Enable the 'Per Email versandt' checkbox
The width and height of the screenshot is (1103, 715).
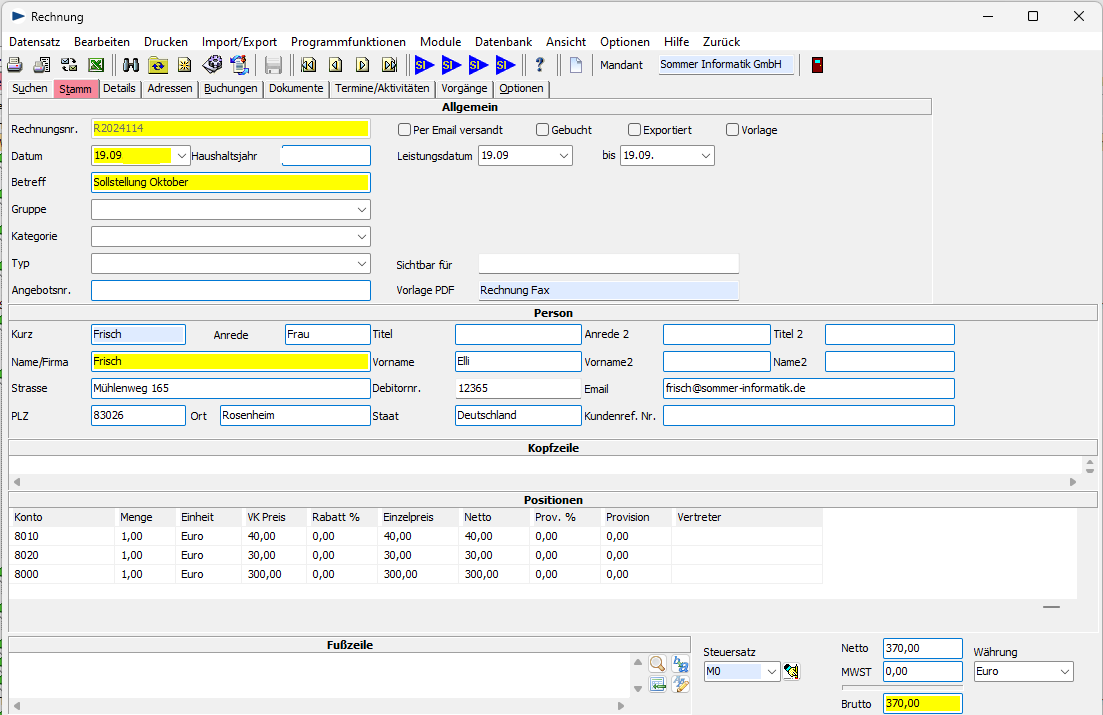[405, 130]
